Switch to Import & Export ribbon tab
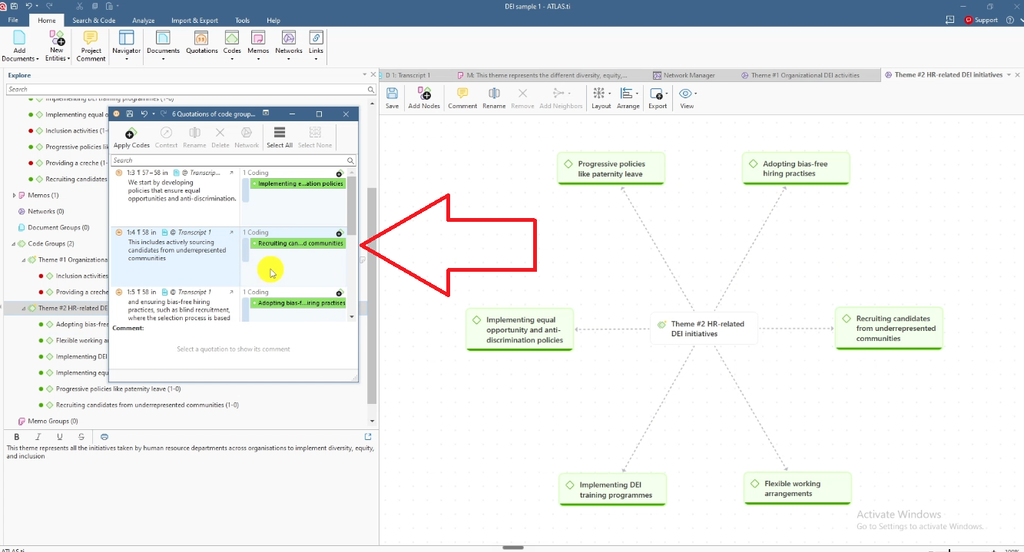Viewport: 1024px width, 552px height. pos(195,20)
